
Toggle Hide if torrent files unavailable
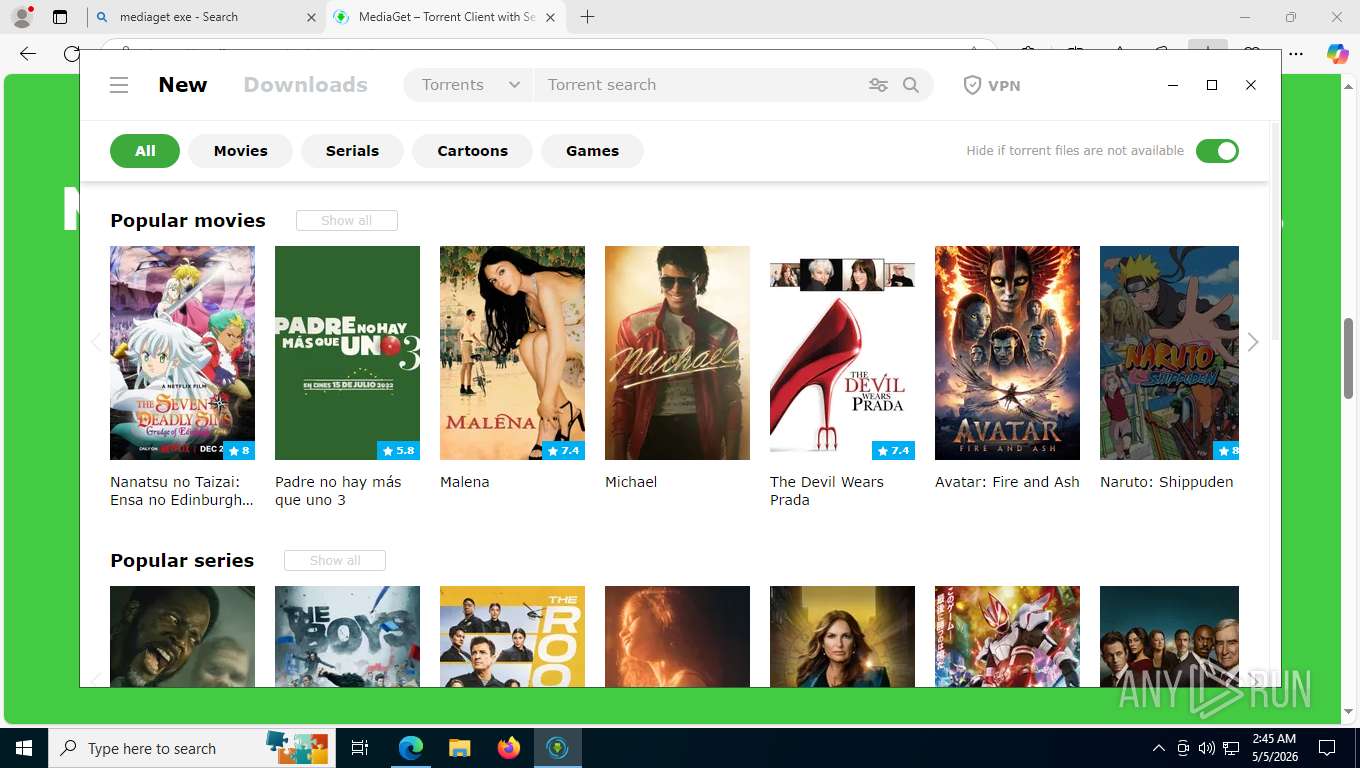click(x=1217, y=151)
